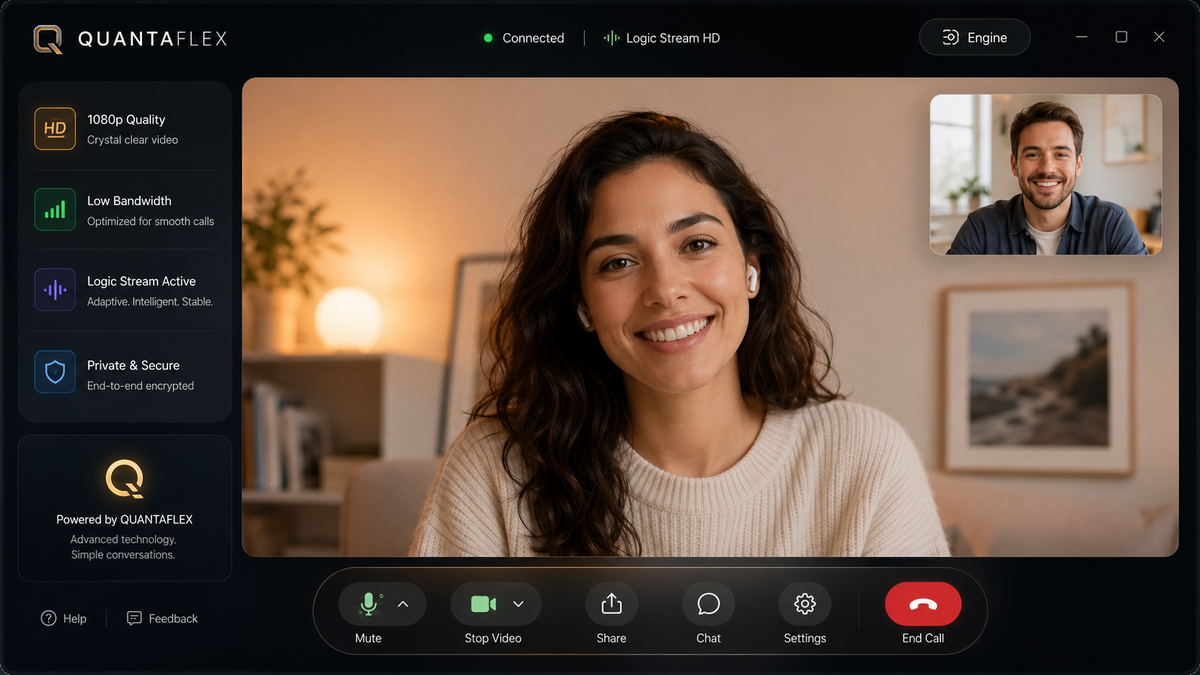
Task: Open Help link
Action: 63,618
